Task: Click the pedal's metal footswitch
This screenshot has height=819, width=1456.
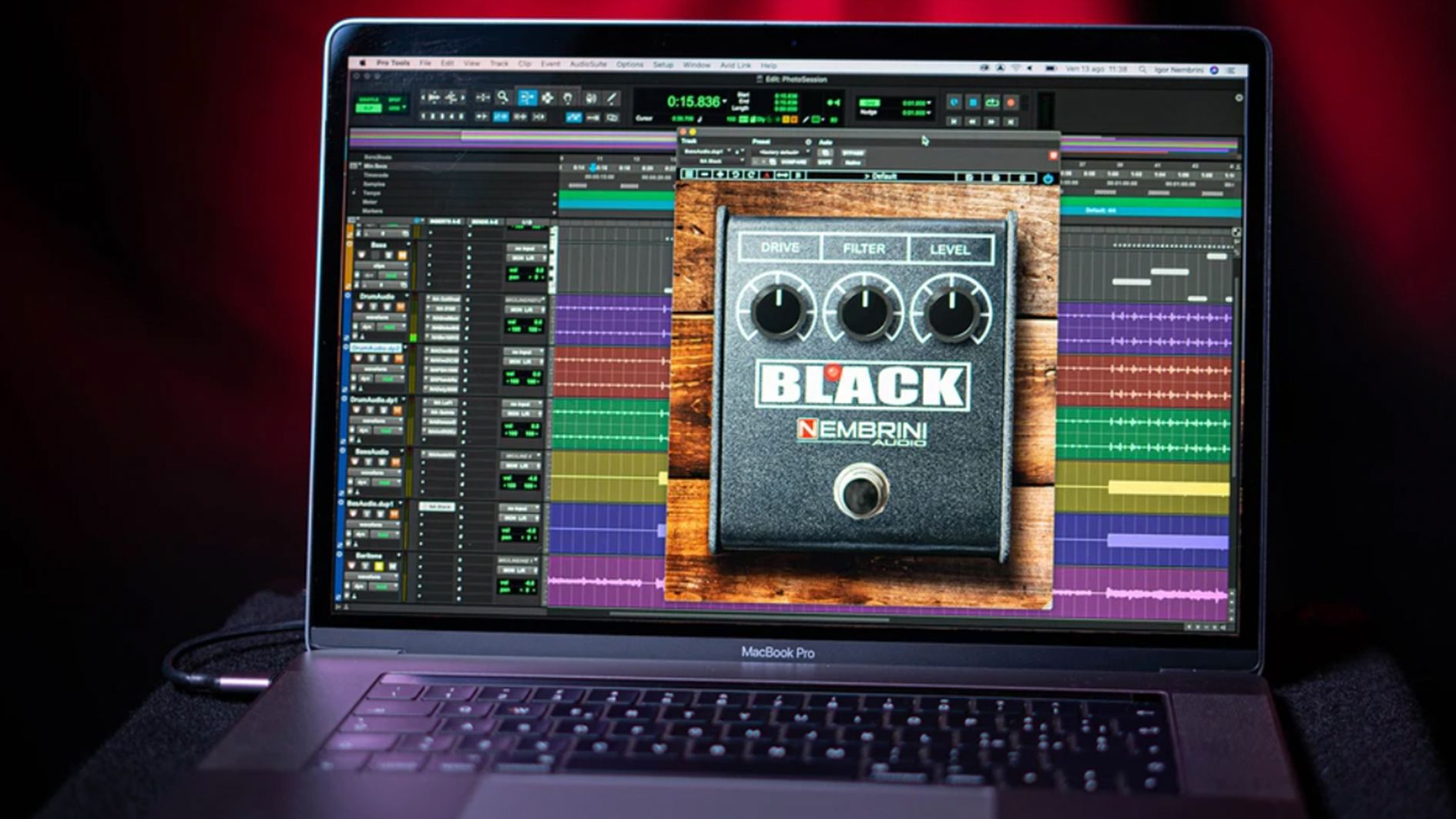Action: pos(861,492)
